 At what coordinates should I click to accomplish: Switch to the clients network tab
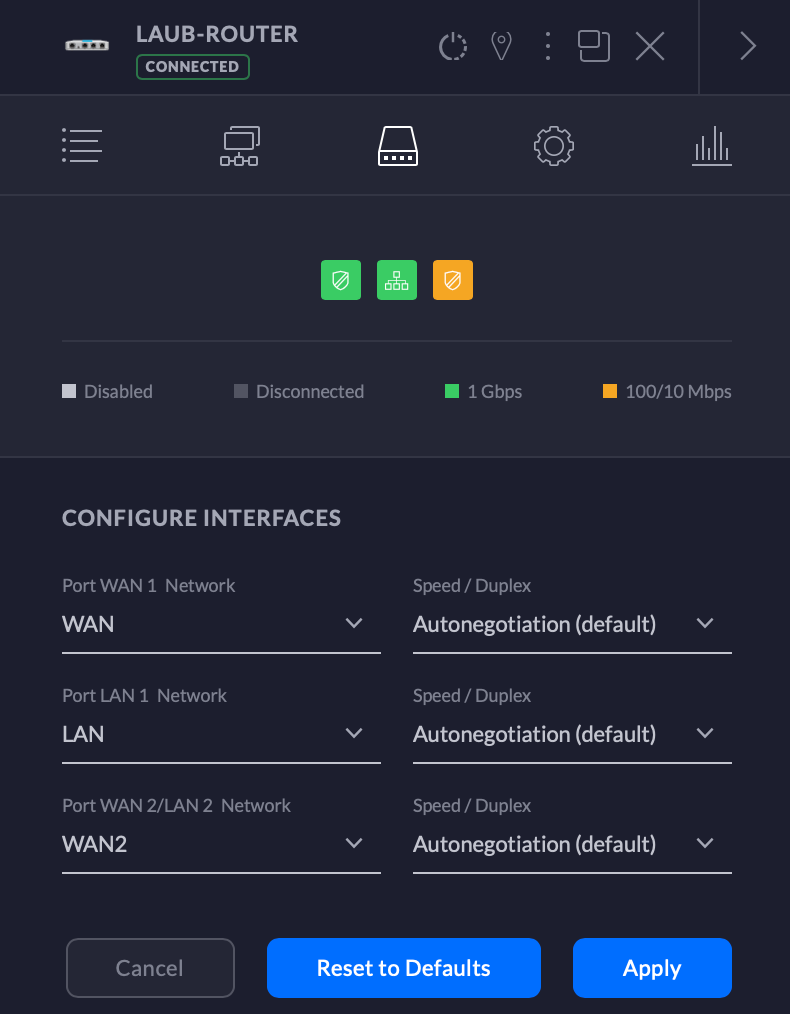point(239,146)
